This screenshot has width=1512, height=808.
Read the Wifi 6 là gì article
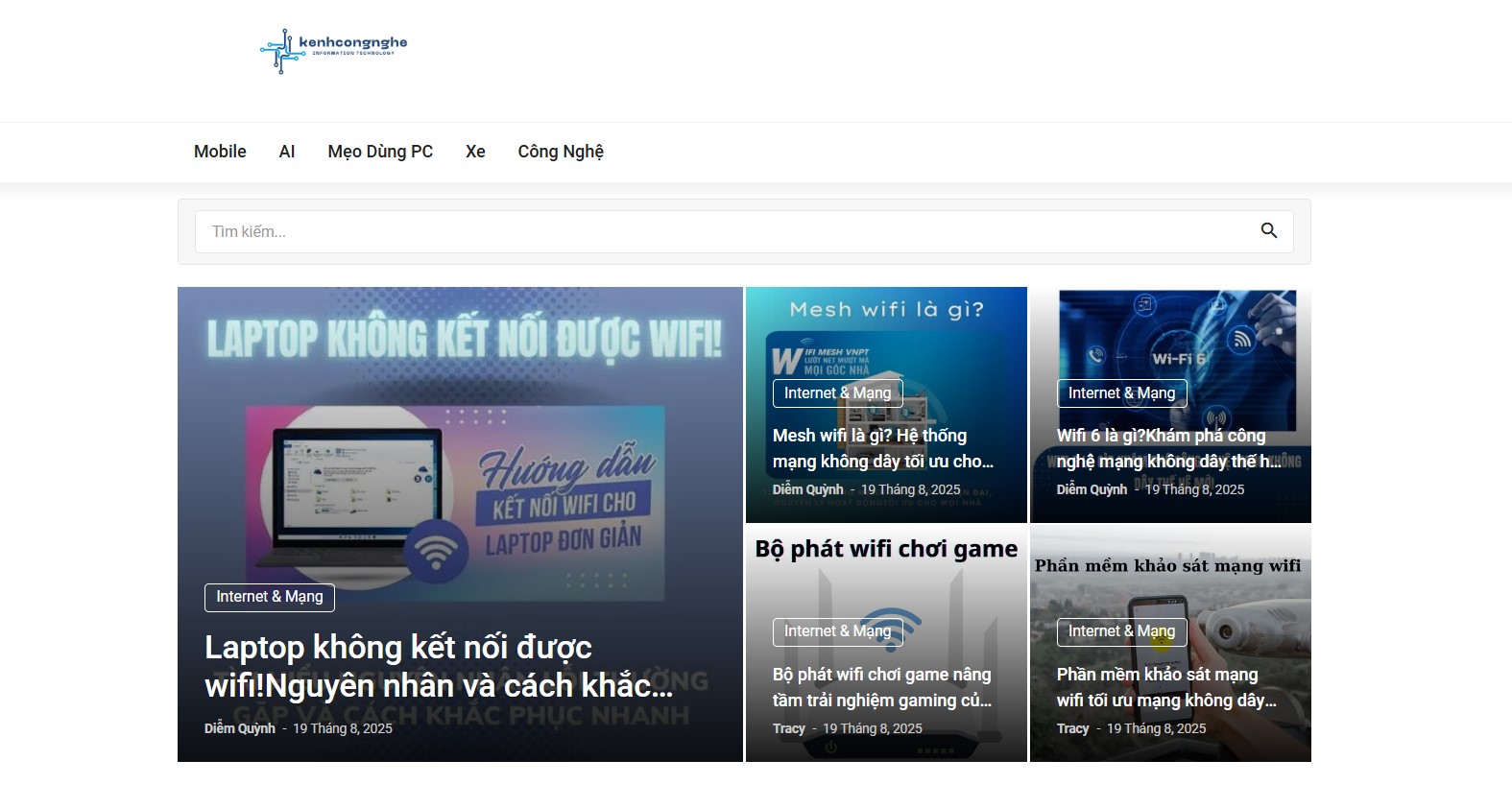point(1167,448)
